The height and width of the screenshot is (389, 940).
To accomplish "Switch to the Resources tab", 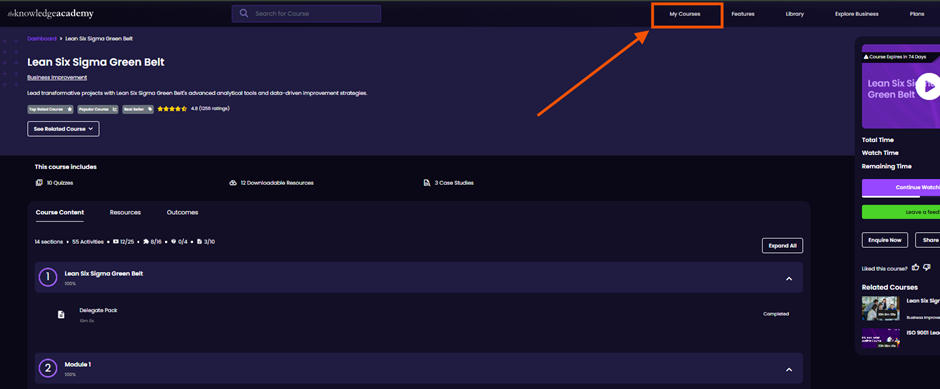I will tap(125, 212).
